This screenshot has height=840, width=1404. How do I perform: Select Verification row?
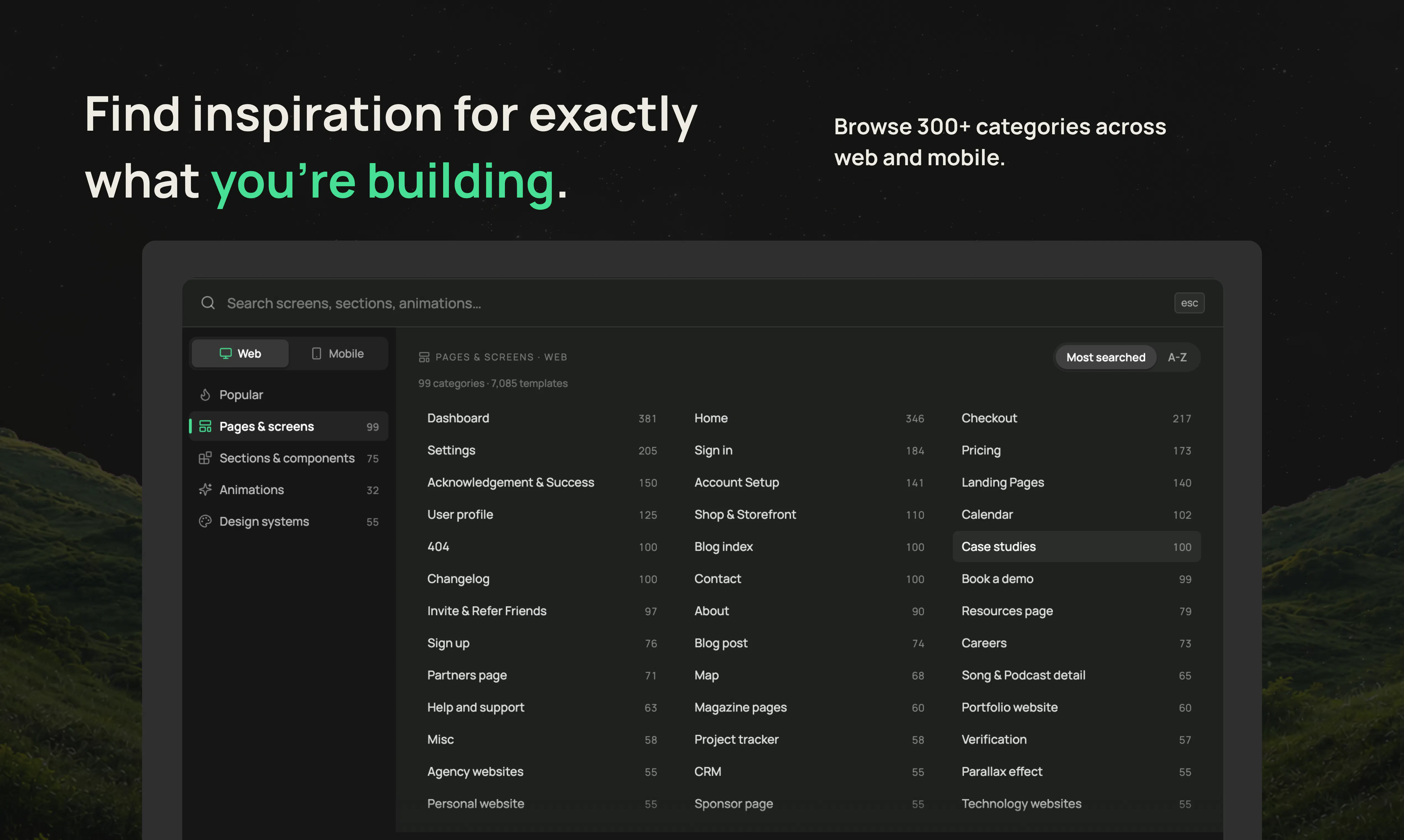click(x=1076, y=739)
